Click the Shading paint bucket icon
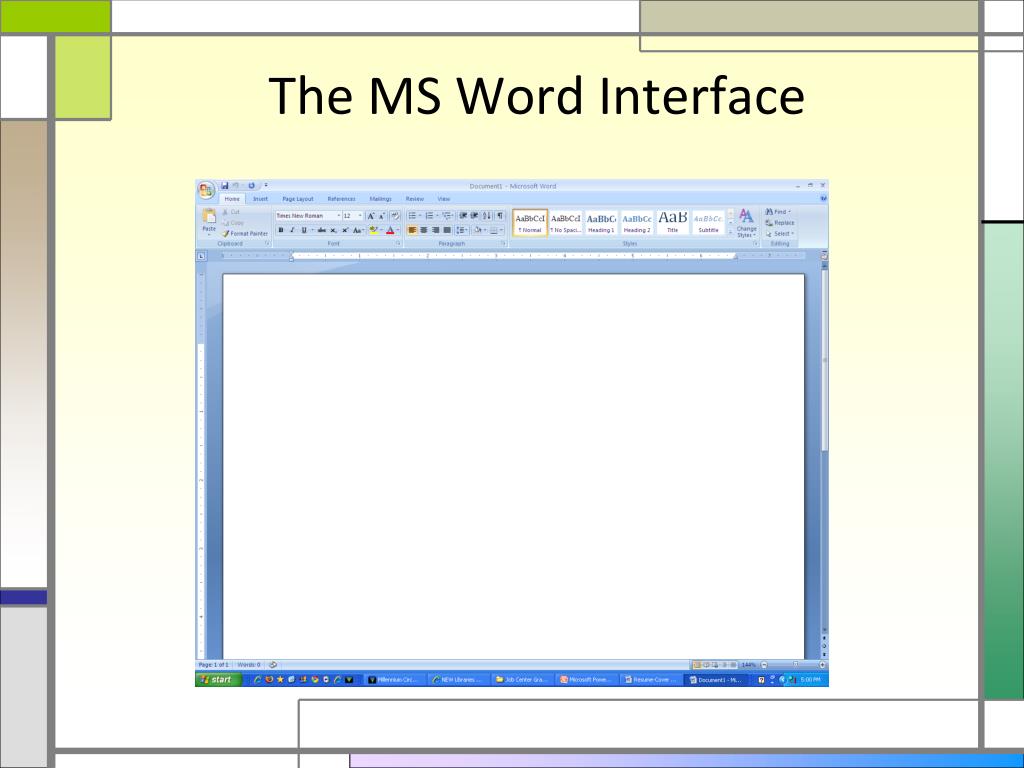This screenshot has width=1024, height=768. coord(479,230)
